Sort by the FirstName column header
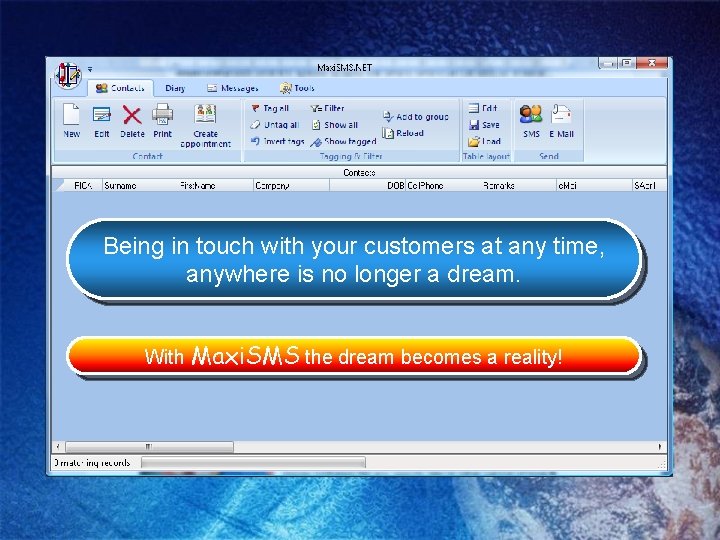Screen dimensions: 720x540 [216, 186]
